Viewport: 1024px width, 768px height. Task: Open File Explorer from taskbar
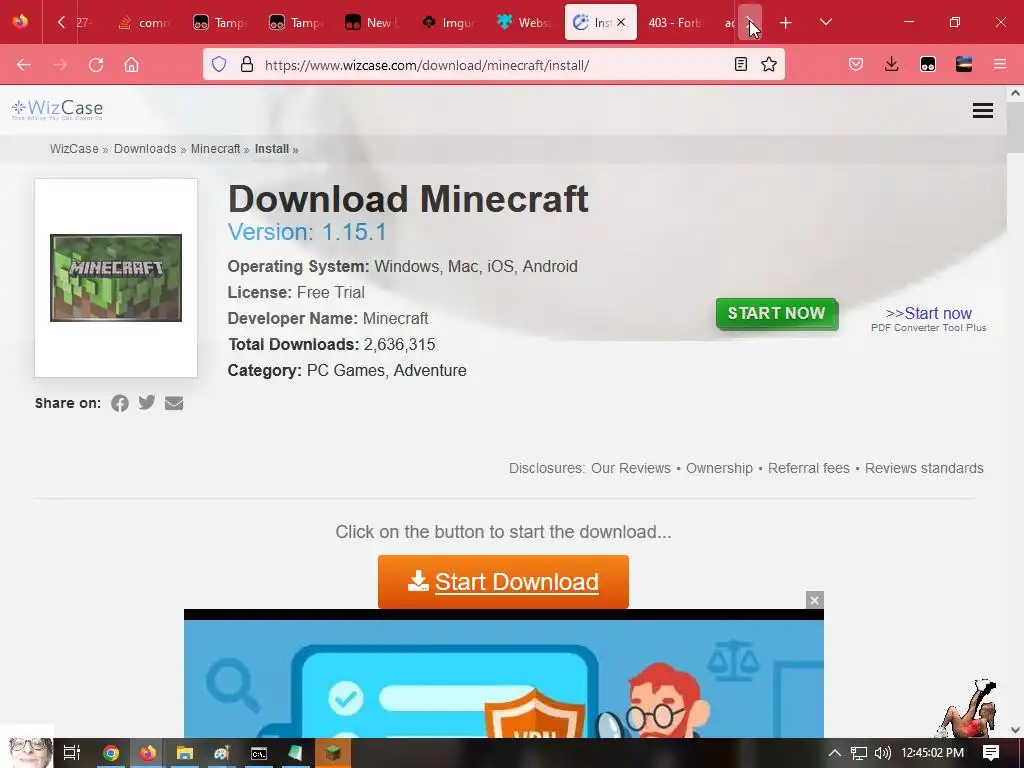[x=185, y=753]
